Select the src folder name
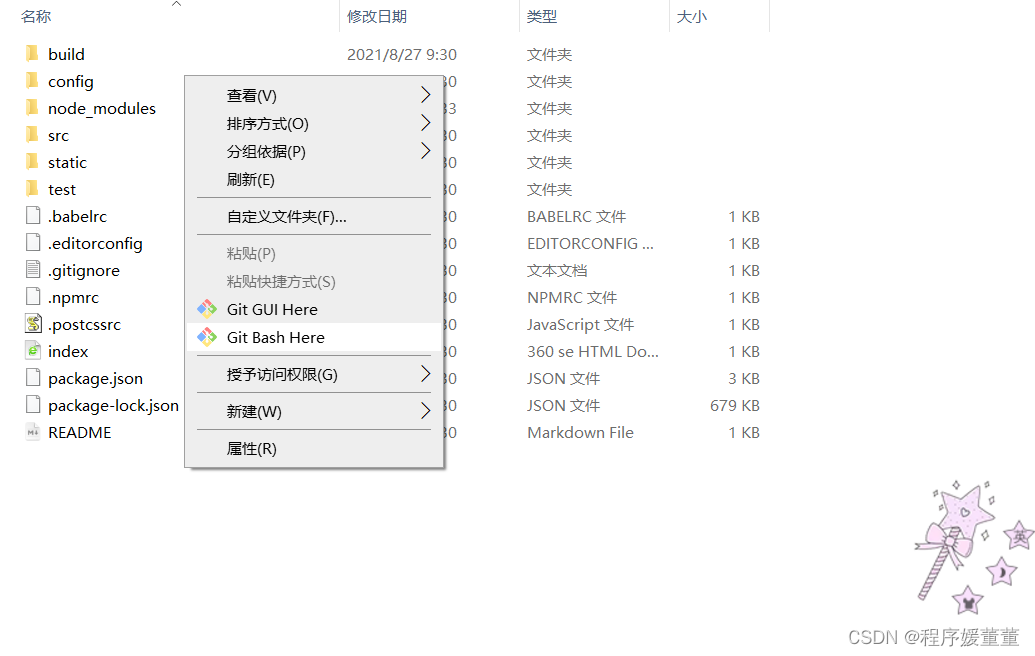This screenshot has width=1035, height=656. point(58,136)
